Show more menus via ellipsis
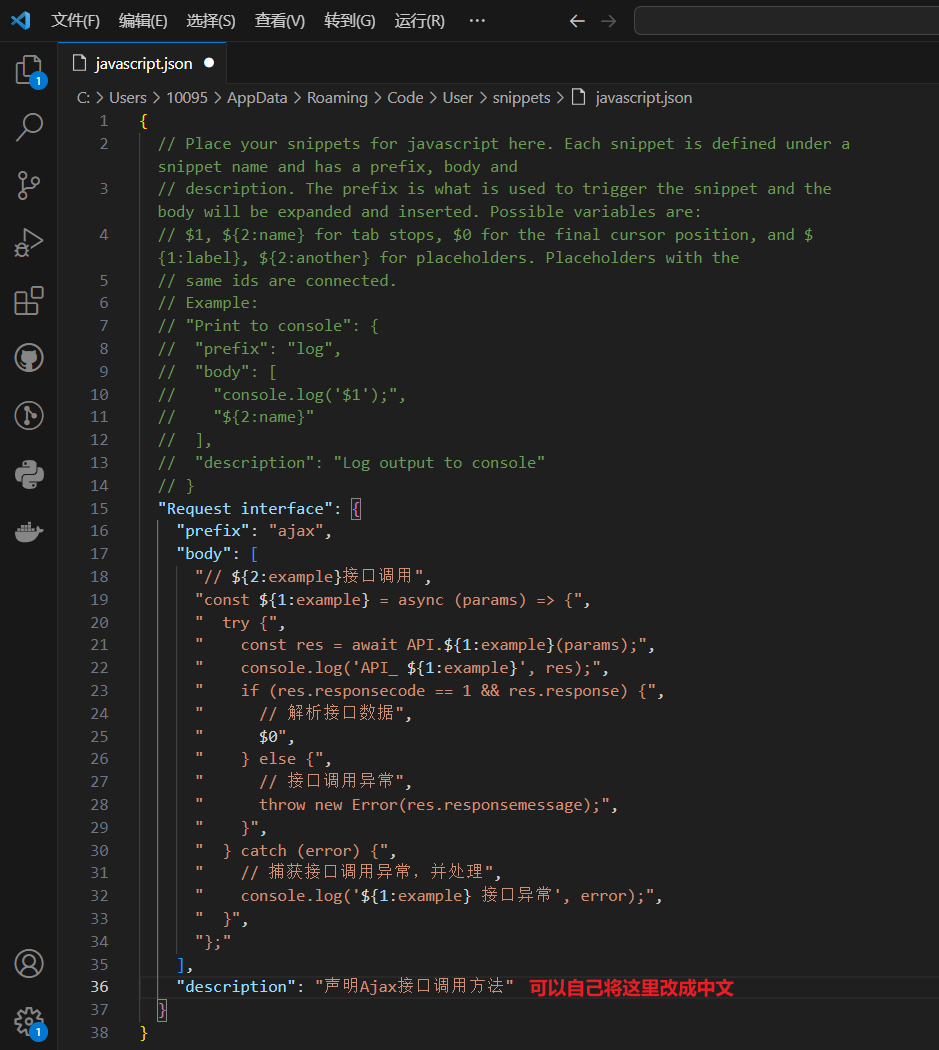The width and height of the screenshot is (939, 1050). [x=477, y=21]
